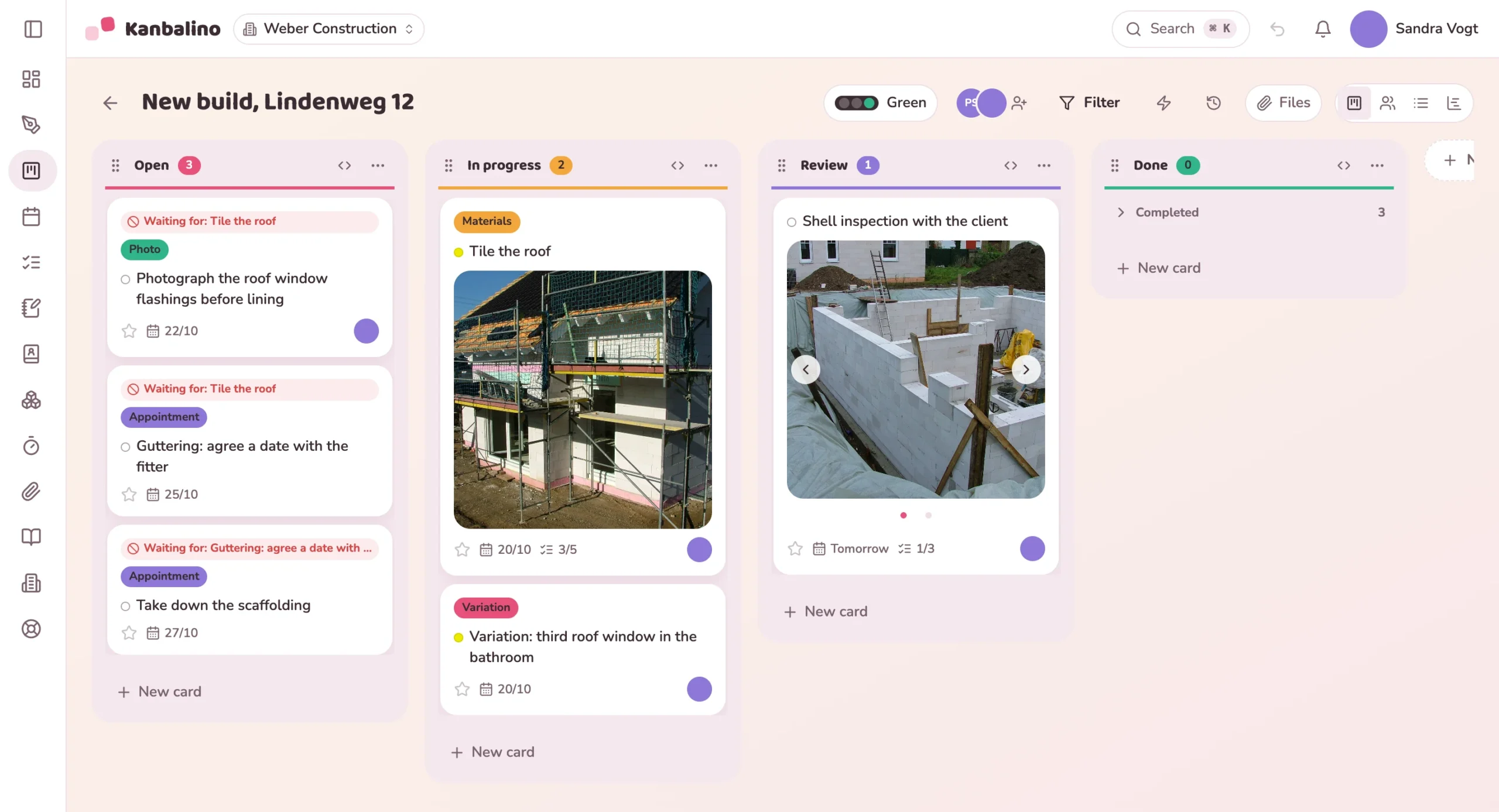Go back using the left arrow
The height and width of the screenshot is (812, 1499).
tap(110, 103)
